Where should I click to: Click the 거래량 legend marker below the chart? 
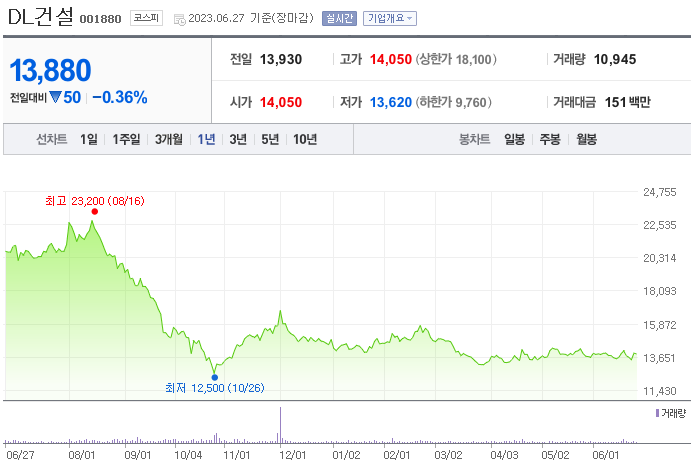(657, 413)
